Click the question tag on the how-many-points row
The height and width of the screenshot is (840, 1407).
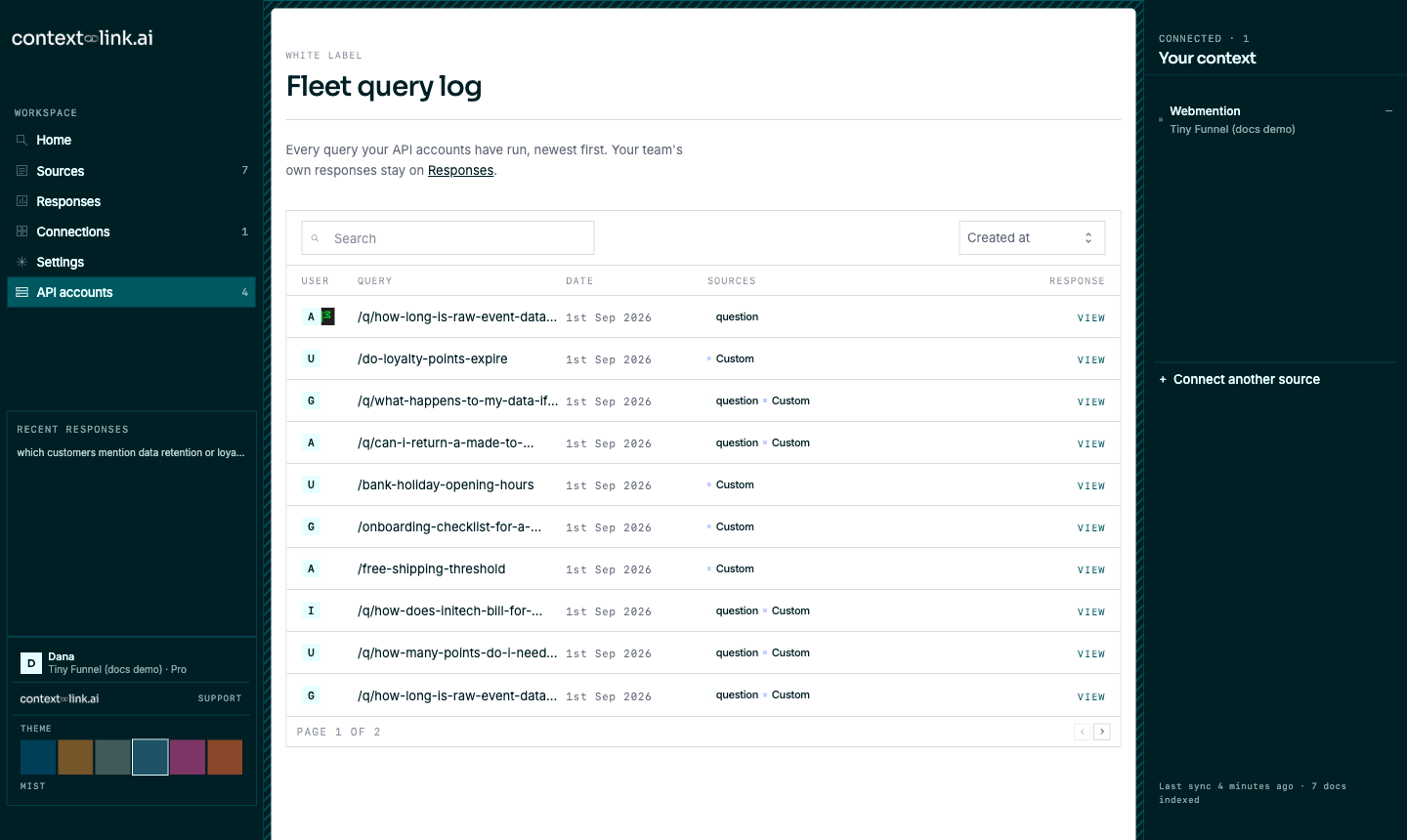coord(737,652)
